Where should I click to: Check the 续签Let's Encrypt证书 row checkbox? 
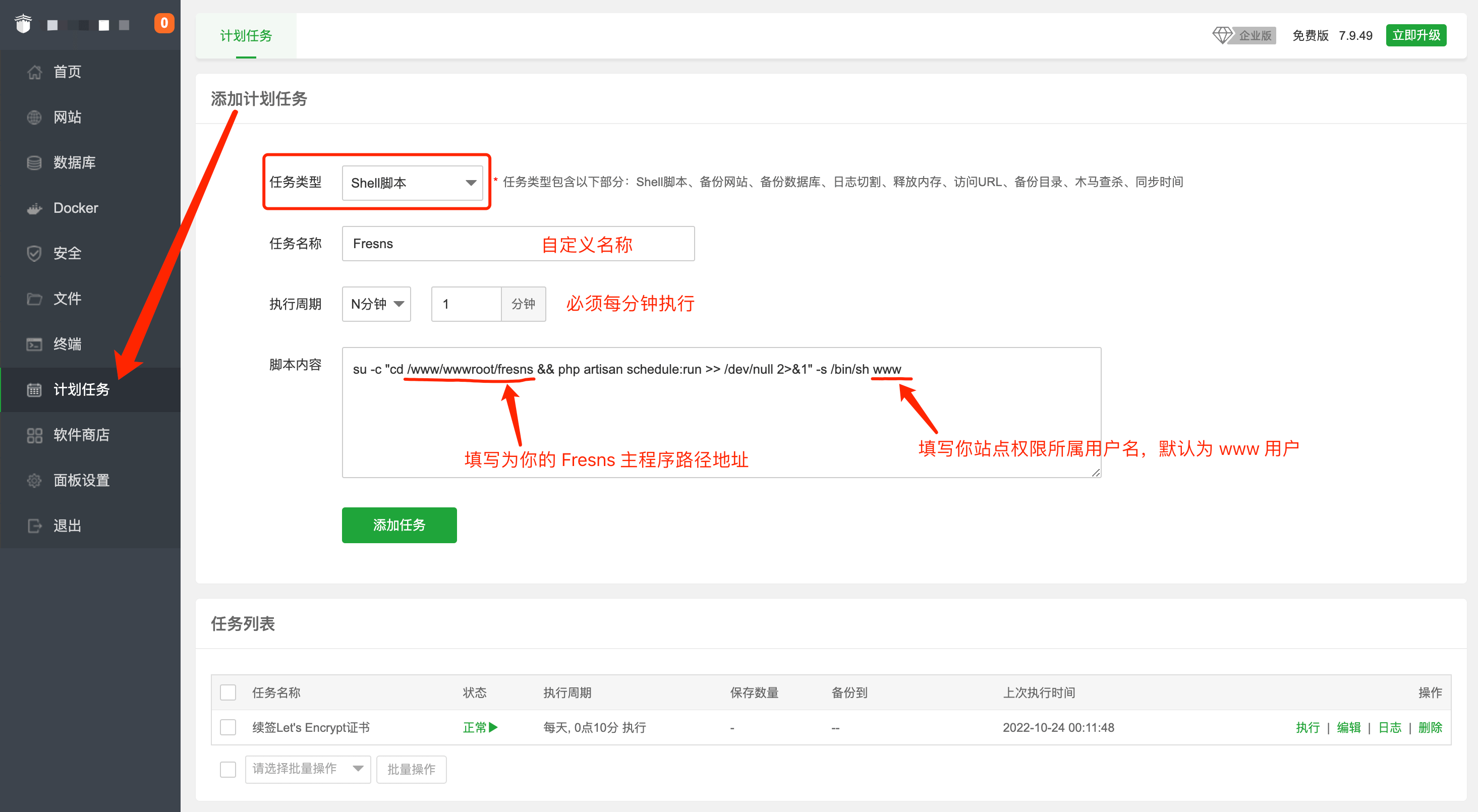coord(229,727)
